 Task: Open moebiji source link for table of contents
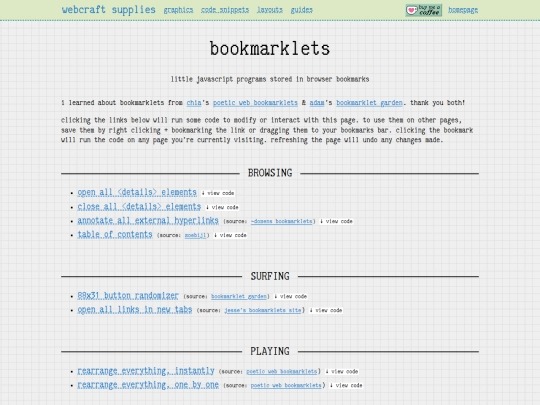click(195, 236)
